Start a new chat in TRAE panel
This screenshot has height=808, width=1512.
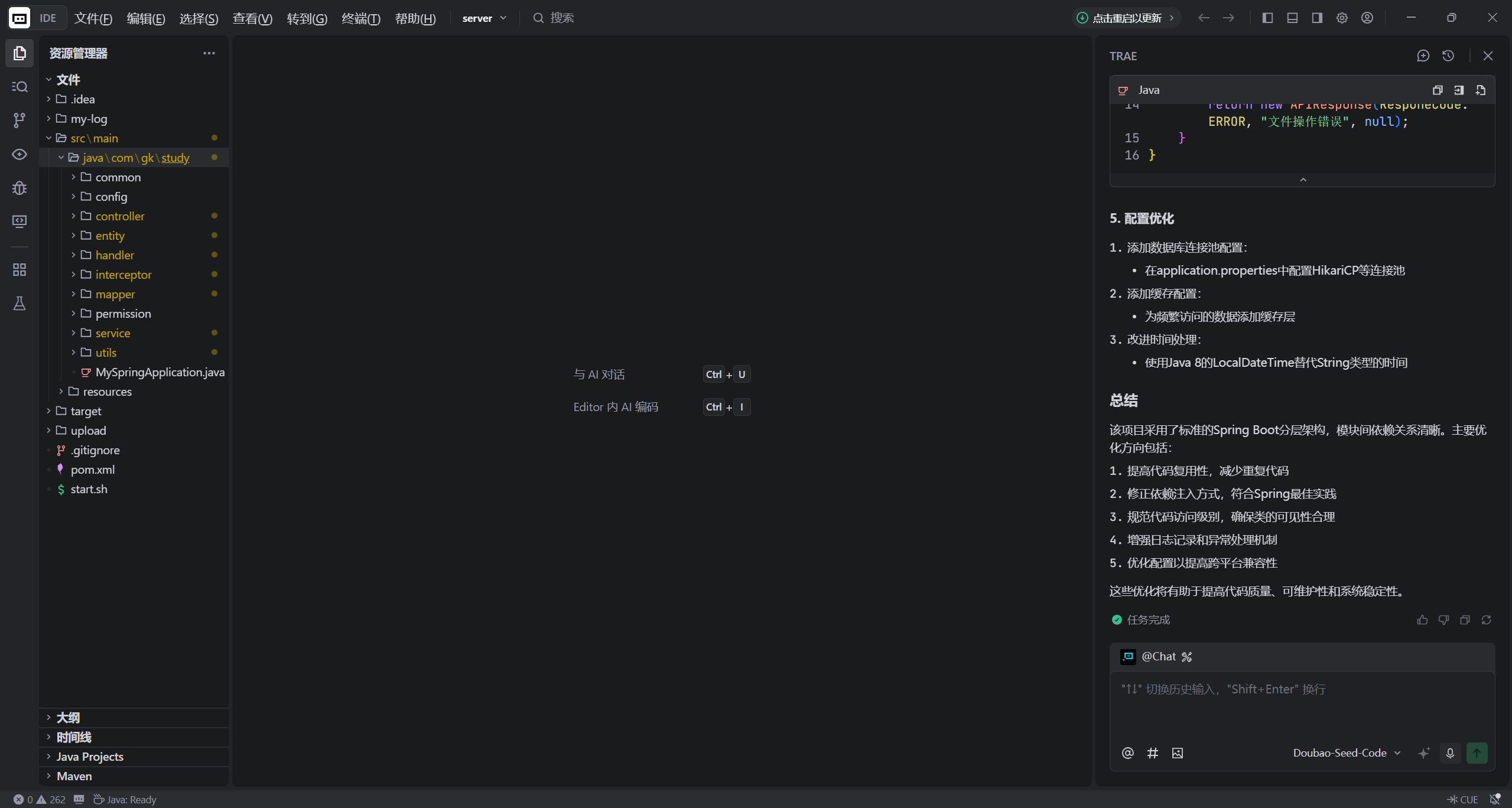(1423, 56)
